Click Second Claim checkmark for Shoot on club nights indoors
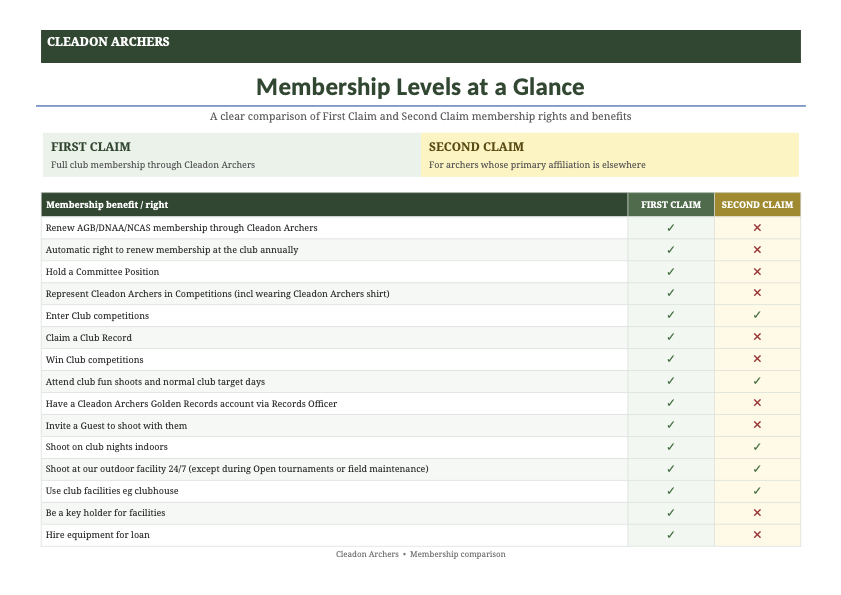The image size is (841, 595). (x=757, y=447)
